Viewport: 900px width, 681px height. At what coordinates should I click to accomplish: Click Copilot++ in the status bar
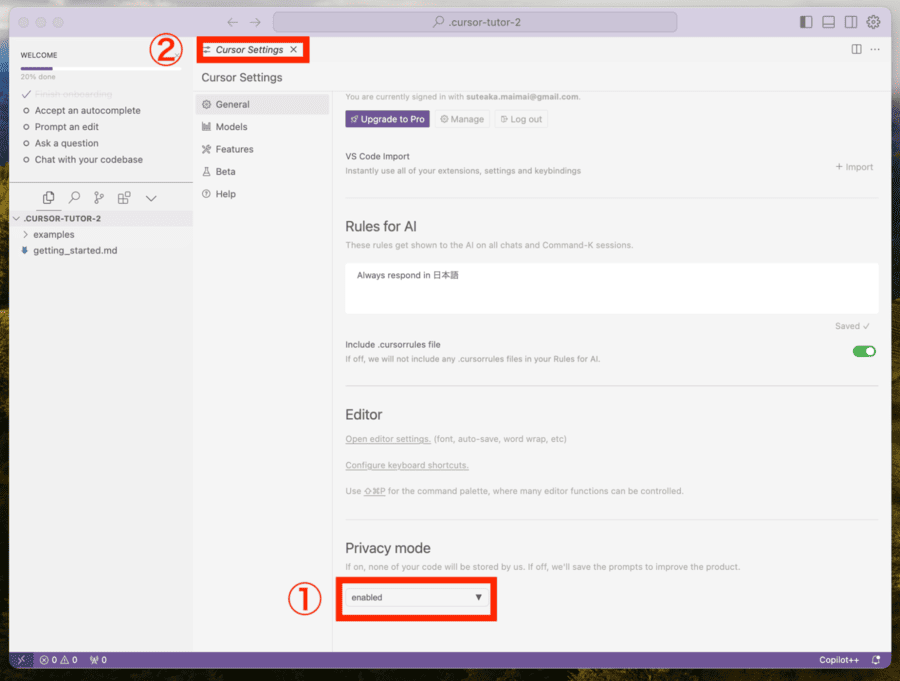(839, 660)
